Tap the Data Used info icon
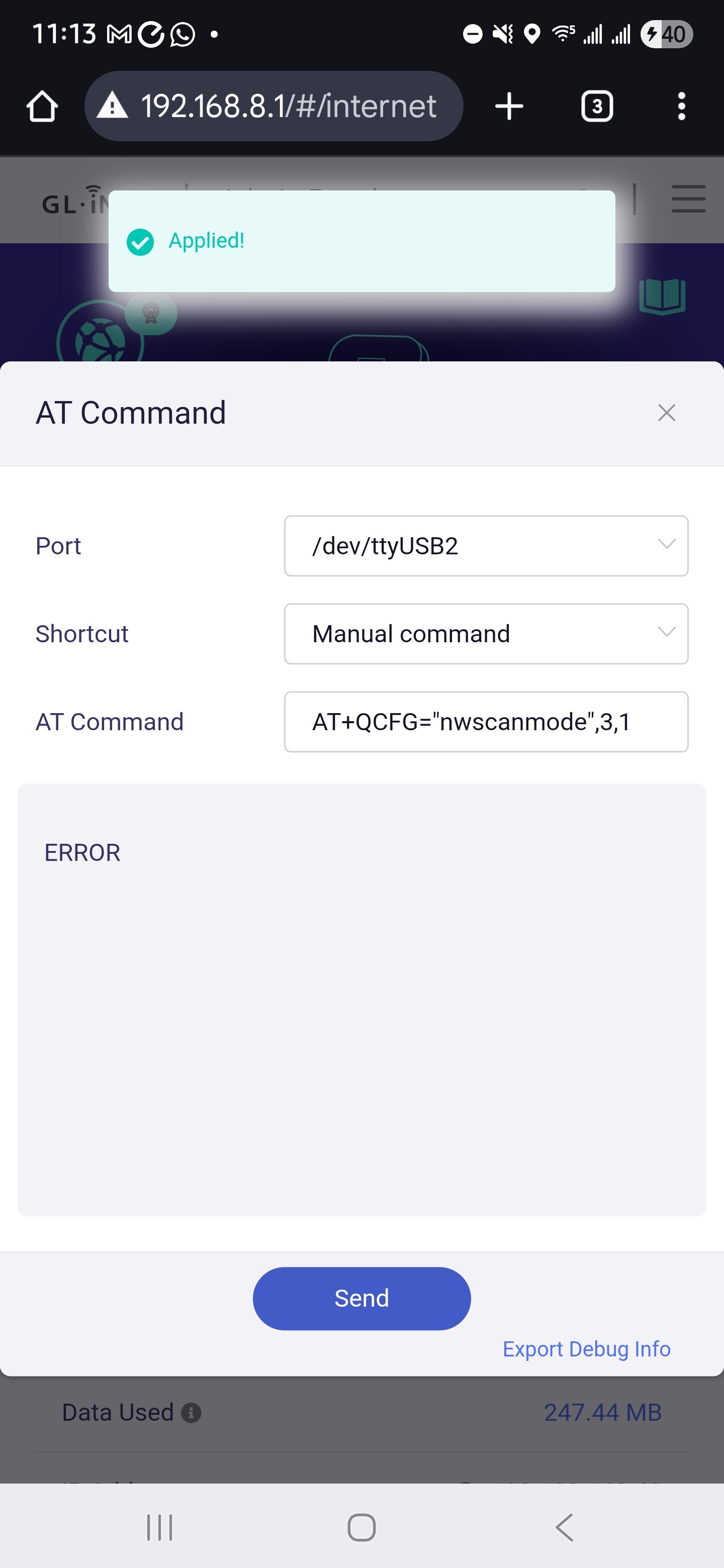 pos(191,1413)
